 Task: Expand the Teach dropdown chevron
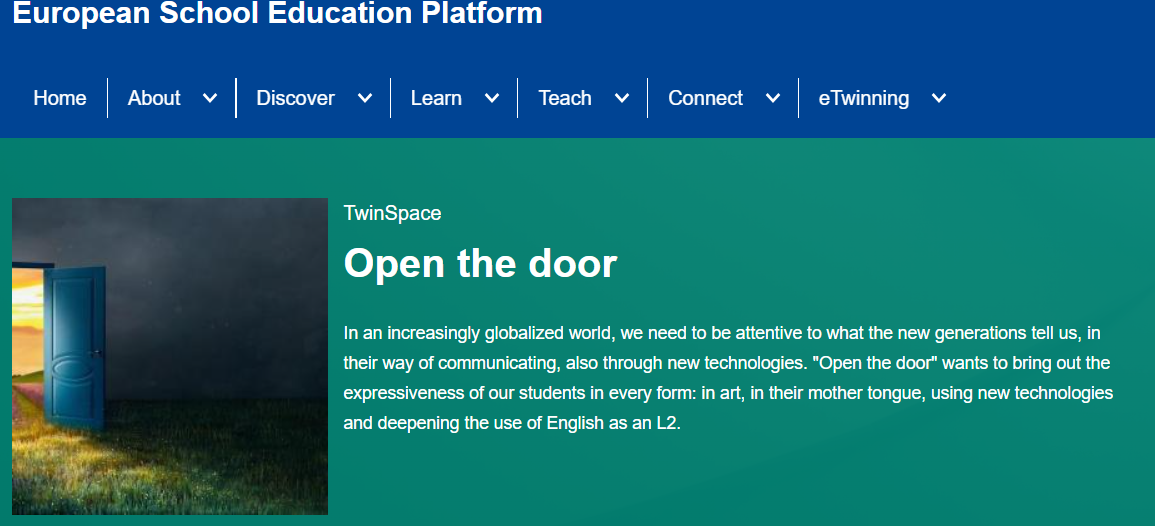pyautogui.click(x=622, y=98)
